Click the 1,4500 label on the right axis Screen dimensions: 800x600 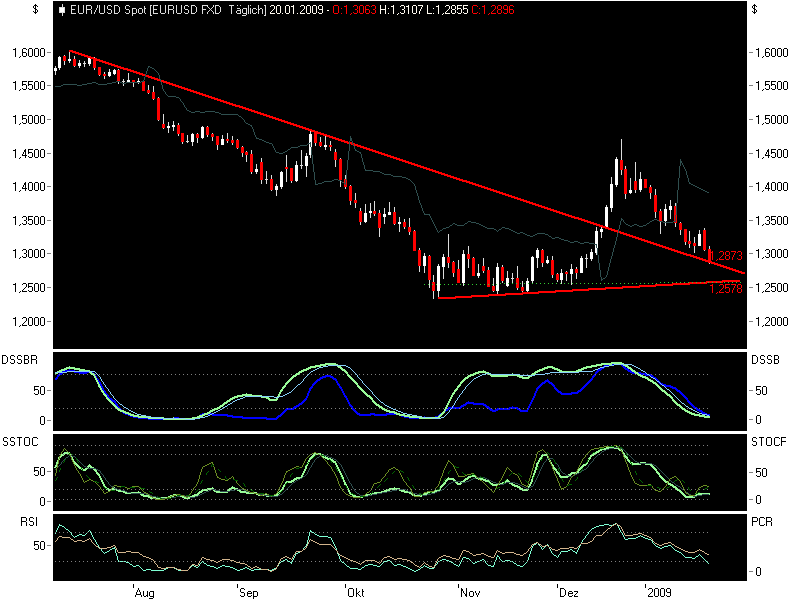tap(772, 154)
